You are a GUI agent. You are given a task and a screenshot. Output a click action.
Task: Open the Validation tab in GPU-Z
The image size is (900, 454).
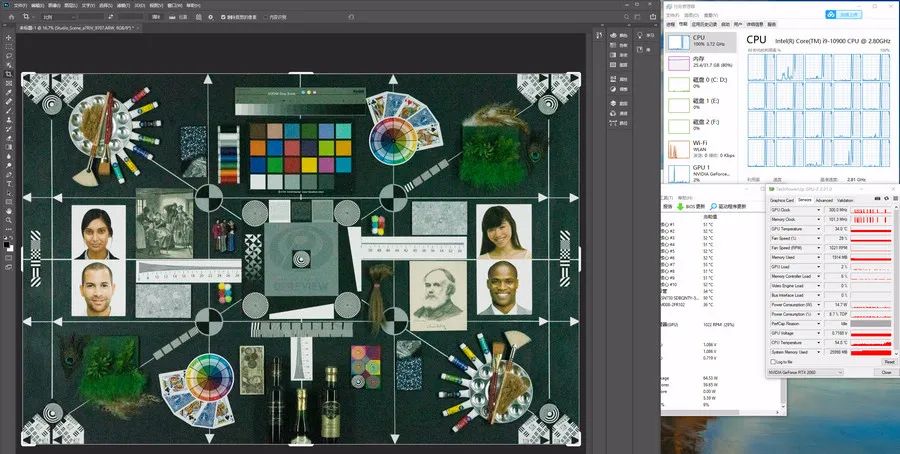(x=845, y=200)
